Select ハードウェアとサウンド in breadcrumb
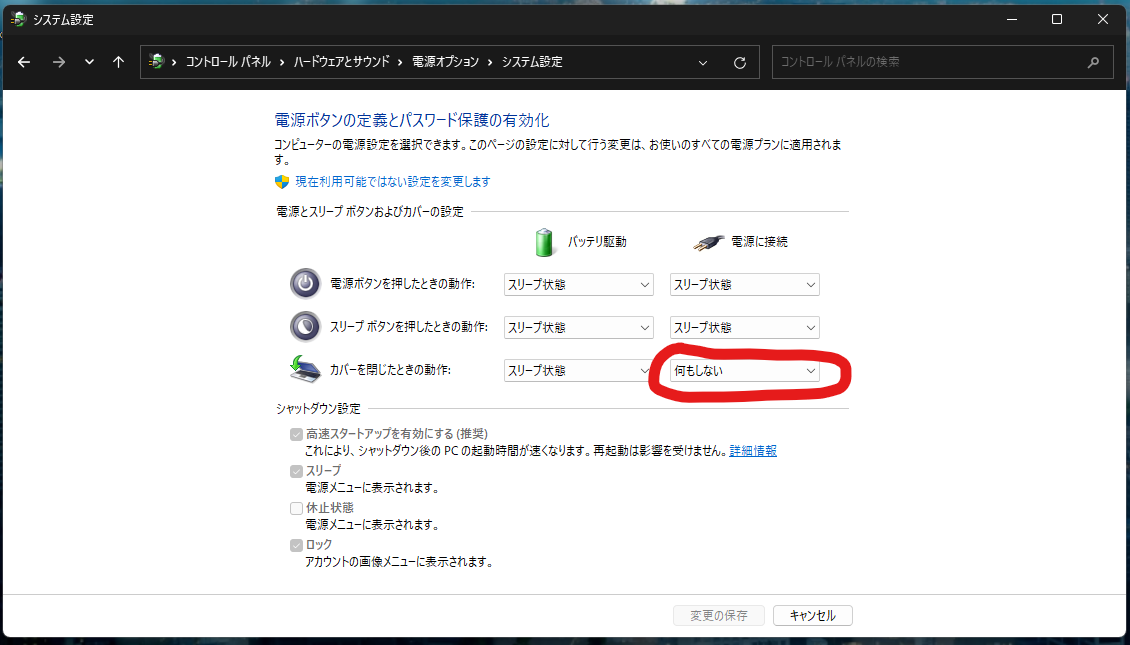The height and width of the screenshot is (645, 1130). [x=342, y=62]
